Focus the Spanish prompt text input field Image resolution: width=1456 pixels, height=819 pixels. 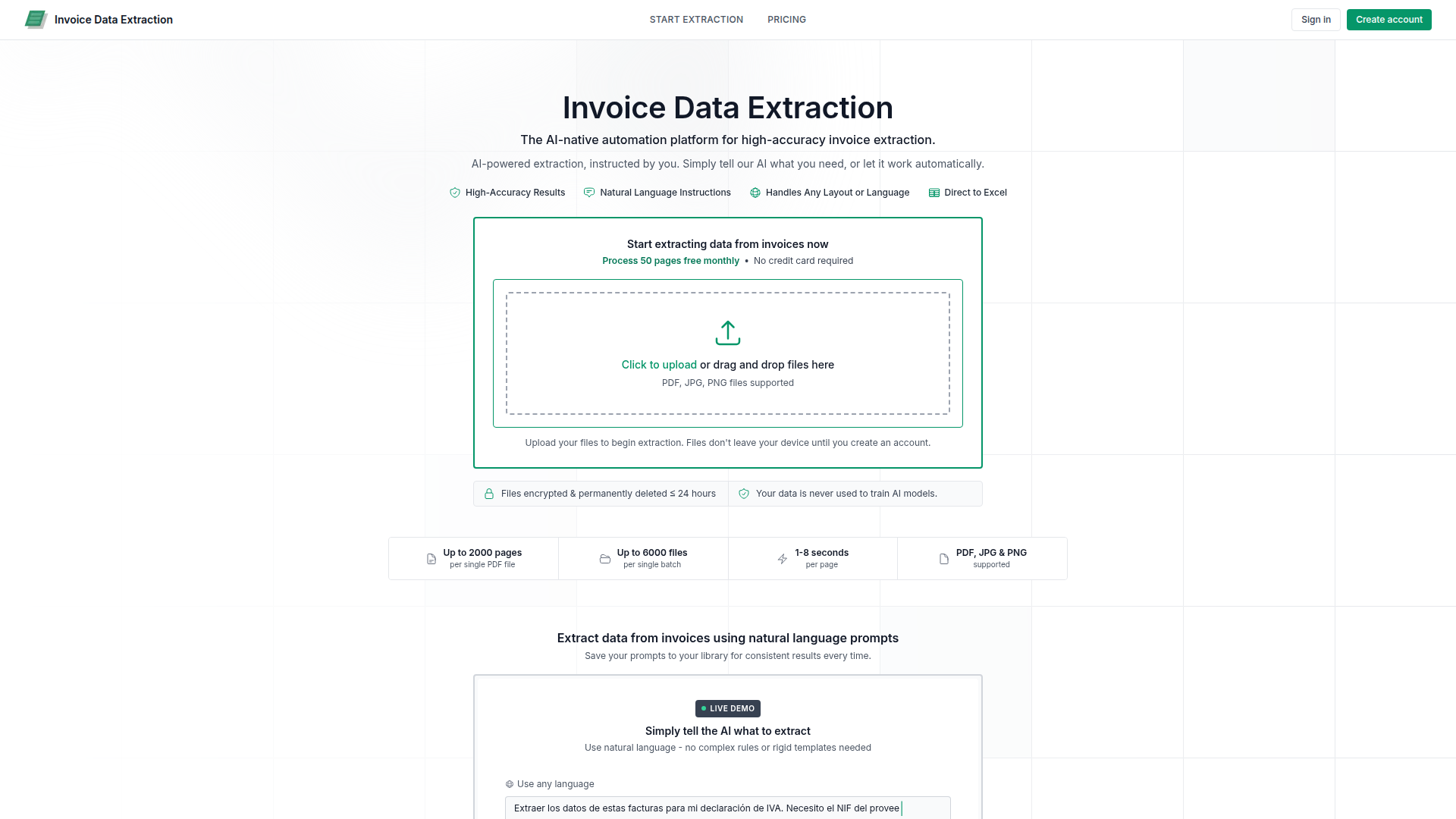click(727, 808)
